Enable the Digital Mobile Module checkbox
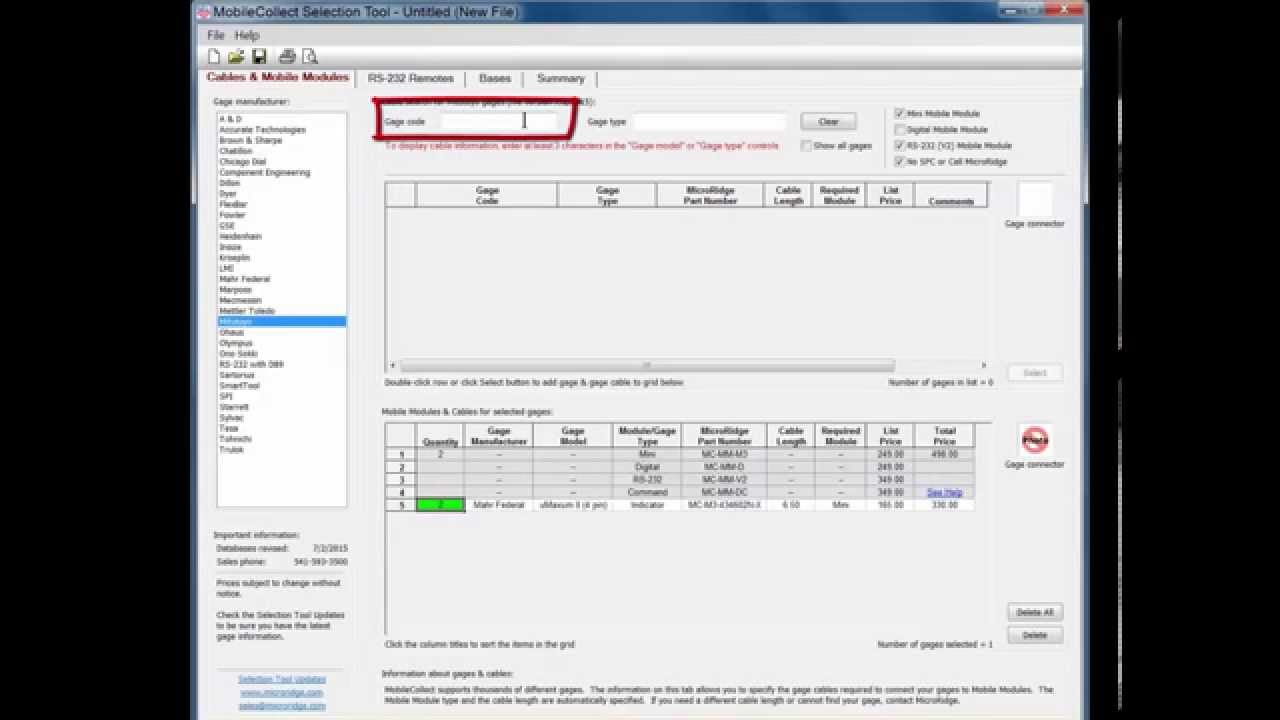This screenshot has height=720, width=1280. pos(900,130)
